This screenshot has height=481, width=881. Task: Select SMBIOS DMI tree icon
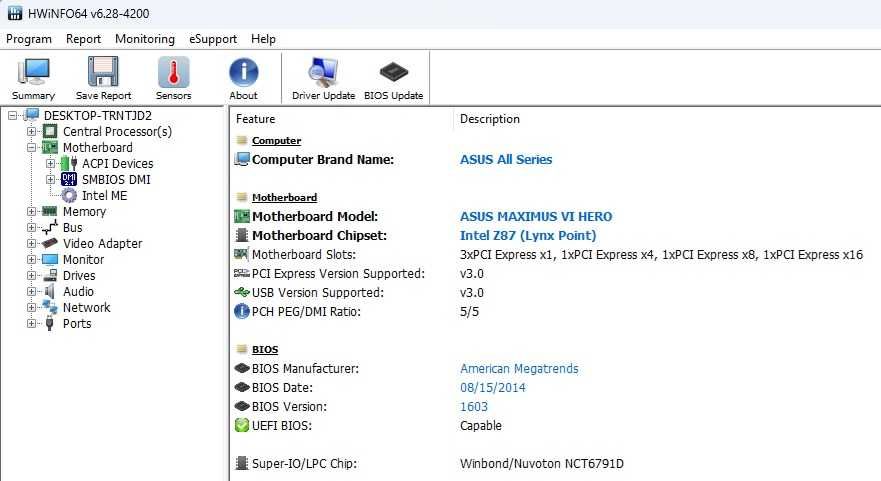(x=69, y=179)
